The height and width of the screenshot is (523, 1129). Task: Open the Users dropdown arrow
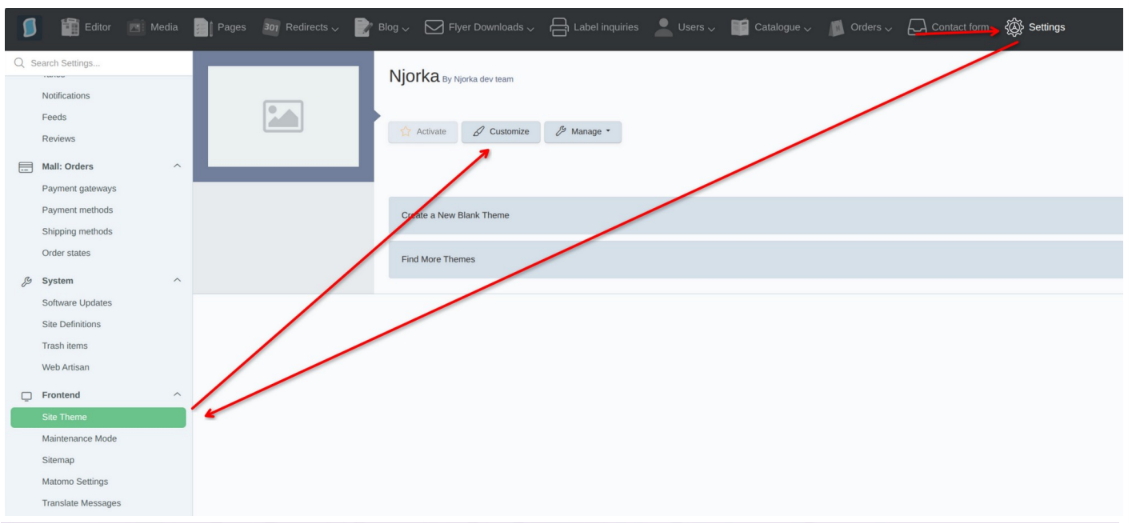[711, 29]
